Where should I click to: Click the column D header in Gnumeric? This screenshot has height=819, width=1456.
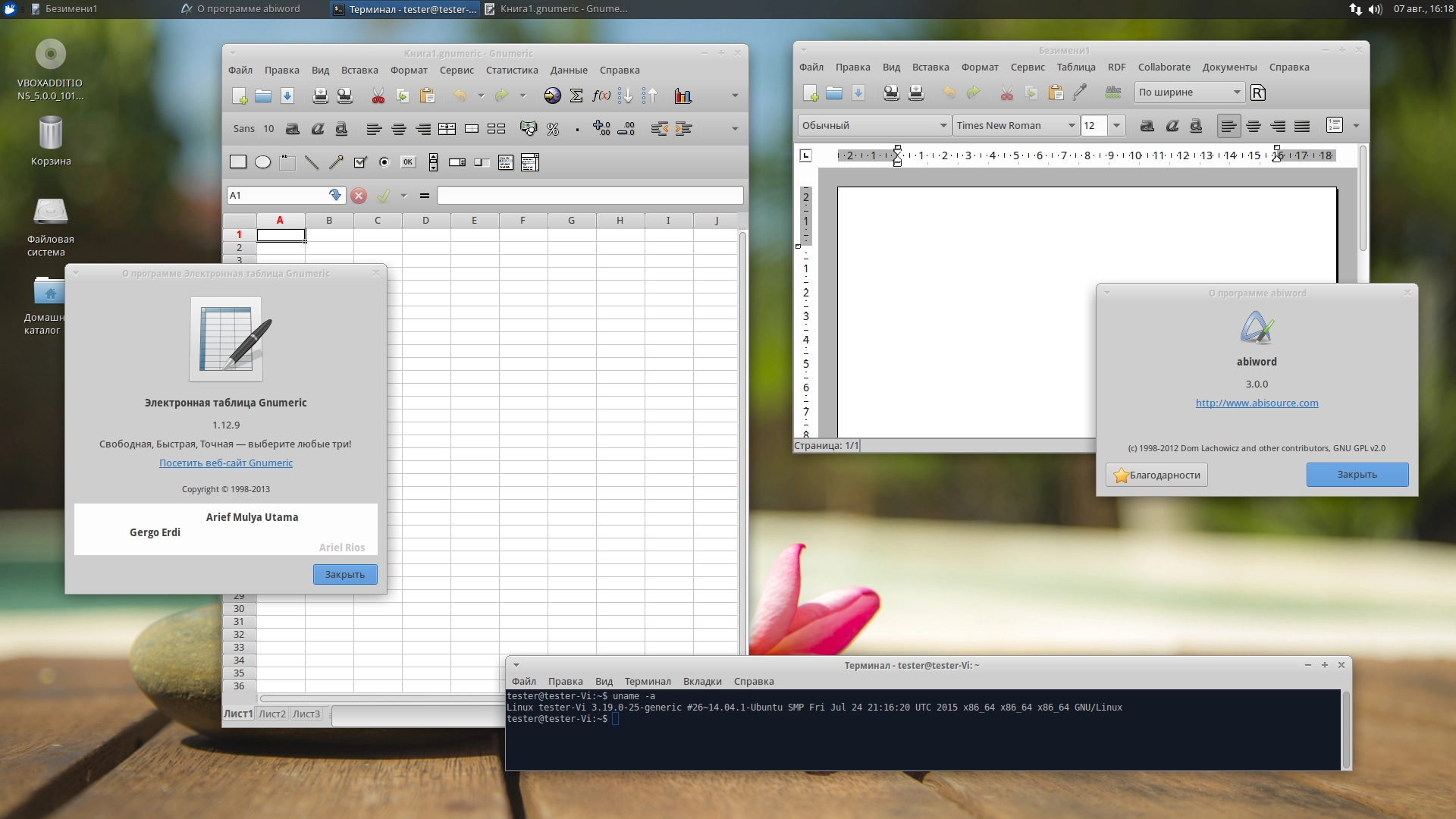[x=426, y=221]
